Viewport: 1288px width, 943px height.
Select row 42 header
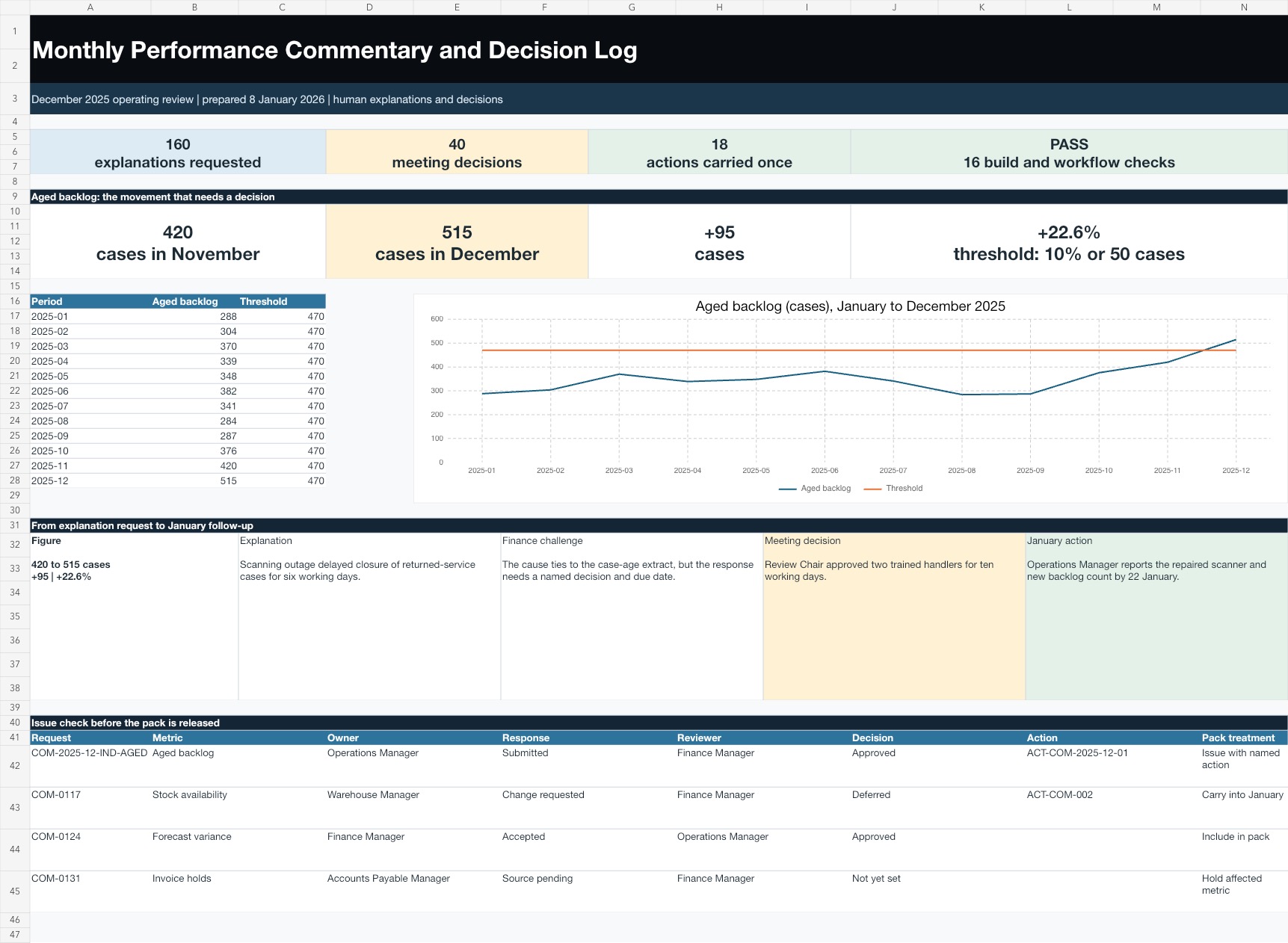click(x=15, y=766)
